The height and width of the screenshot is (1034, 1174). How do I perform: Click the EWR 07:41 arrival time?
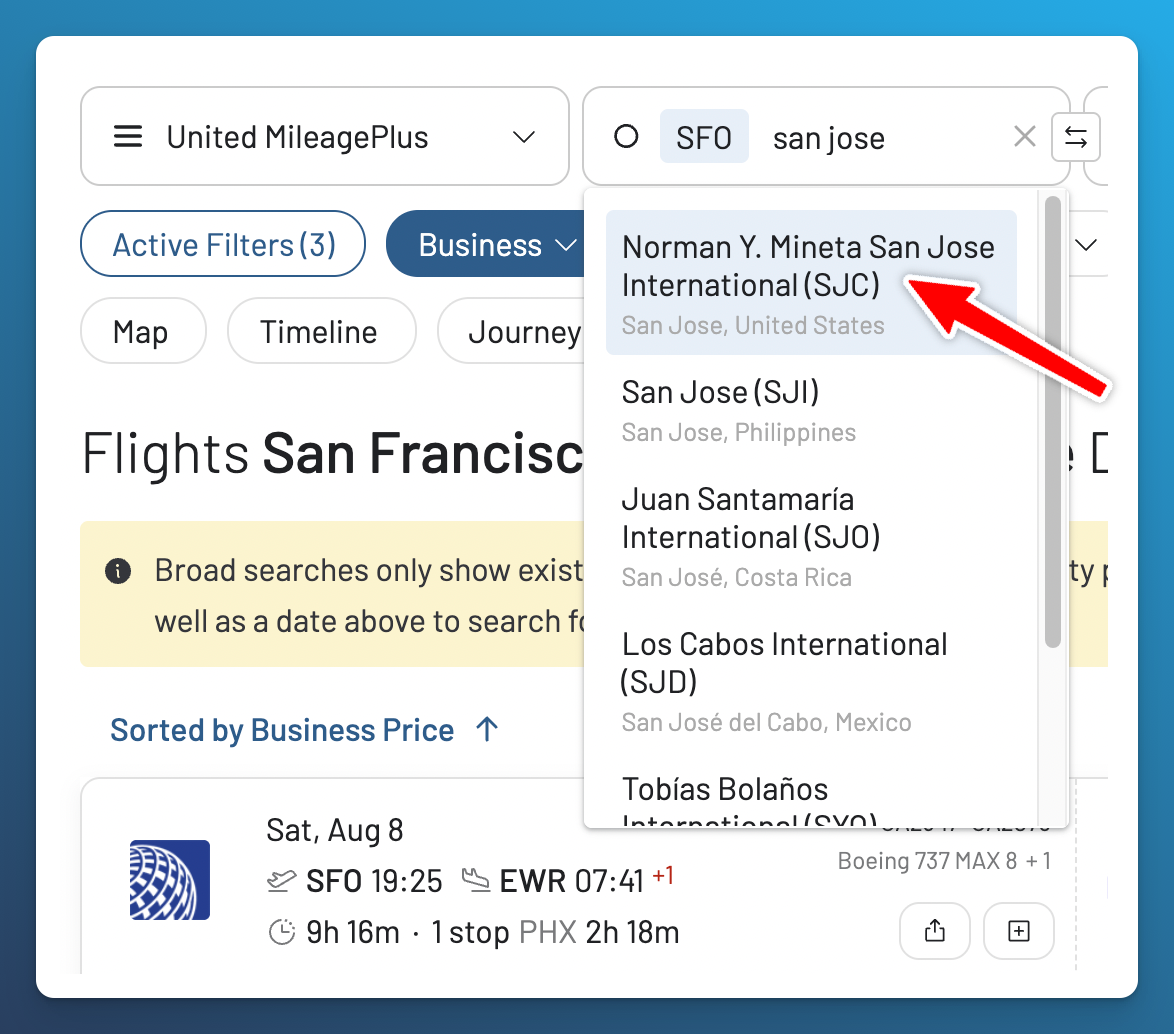tap(571, 881)
